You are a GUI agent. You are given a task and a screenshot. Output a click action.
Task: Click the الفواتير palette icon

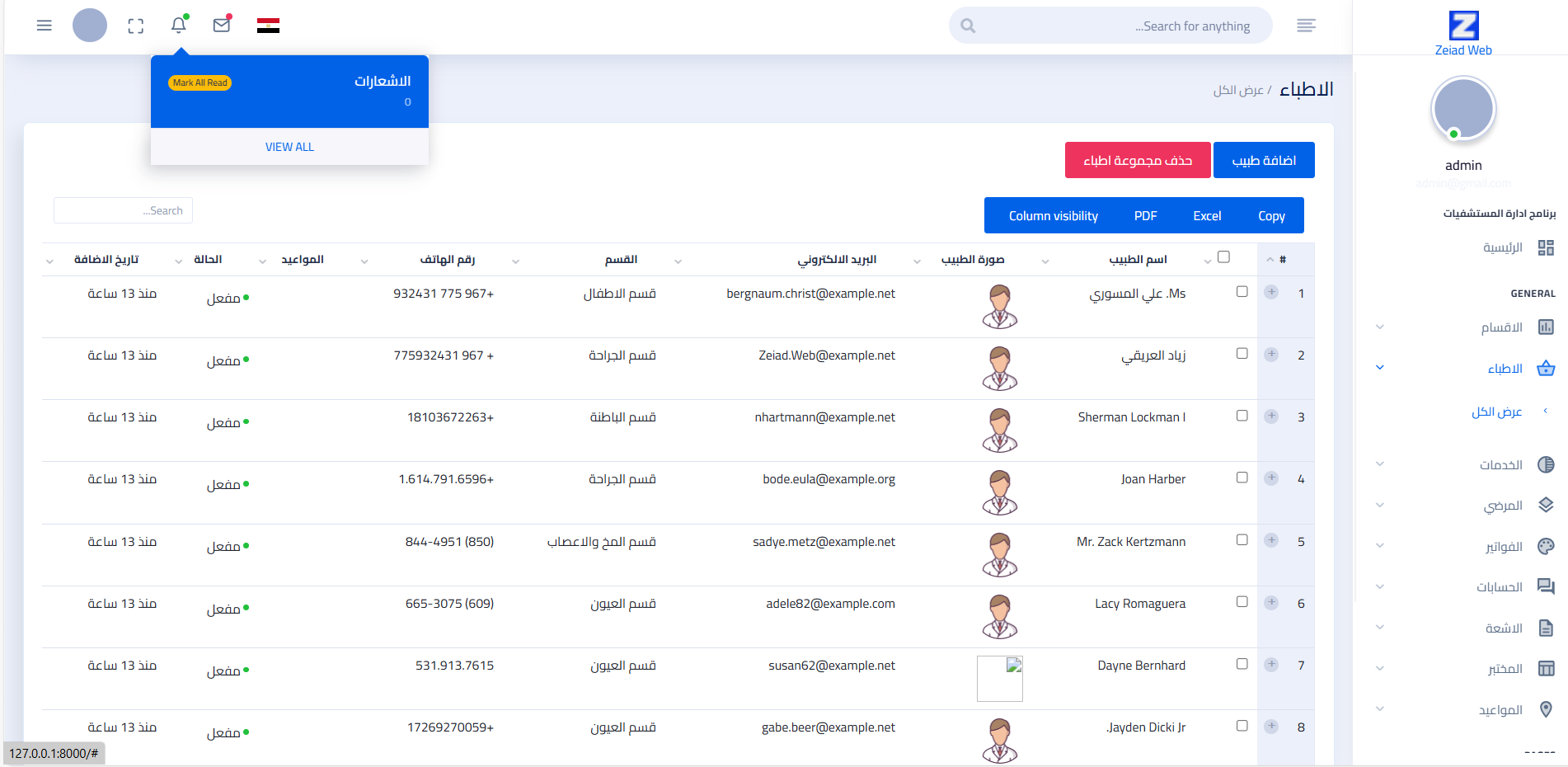(1546, 546)
